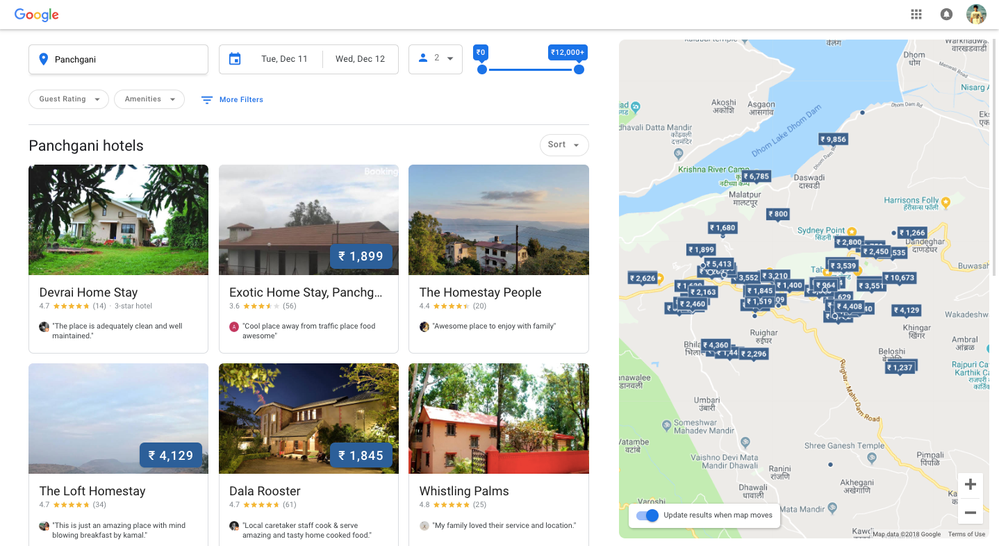Zoom out on the map
This screenshot has width=999, height=546.
click(x=970, y=513)
